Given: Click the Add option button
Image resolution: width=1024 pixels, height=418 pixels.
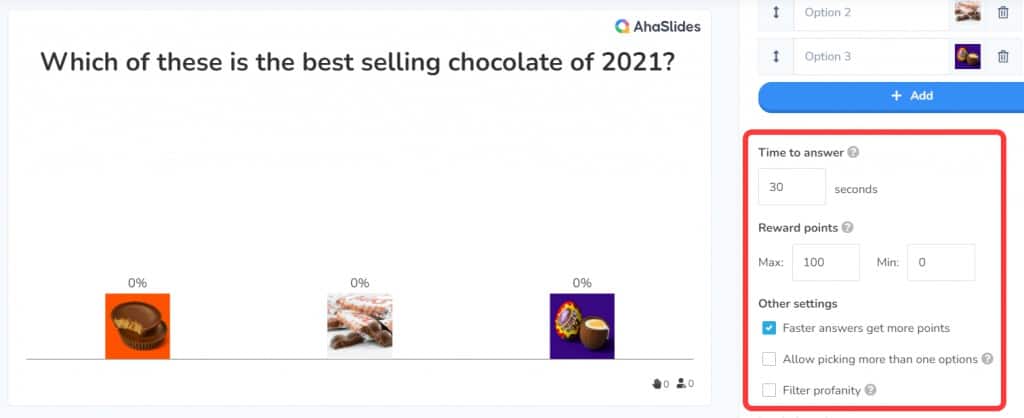Looking at the screenshot, I should [890, 96].
